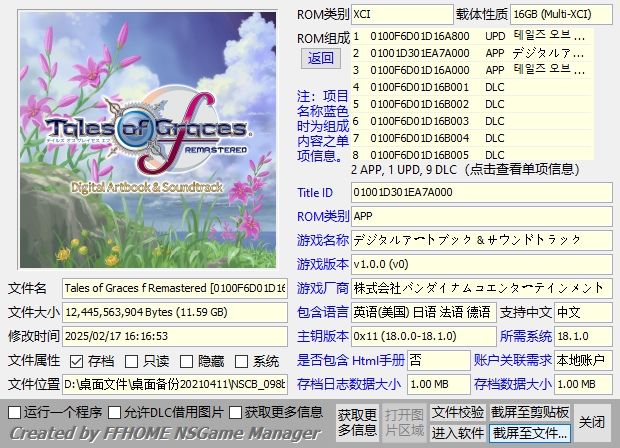This screenshot has height=448, width=620.
Task: Click the 存档数据大小 field 1.00 MB
Action: 584,384
